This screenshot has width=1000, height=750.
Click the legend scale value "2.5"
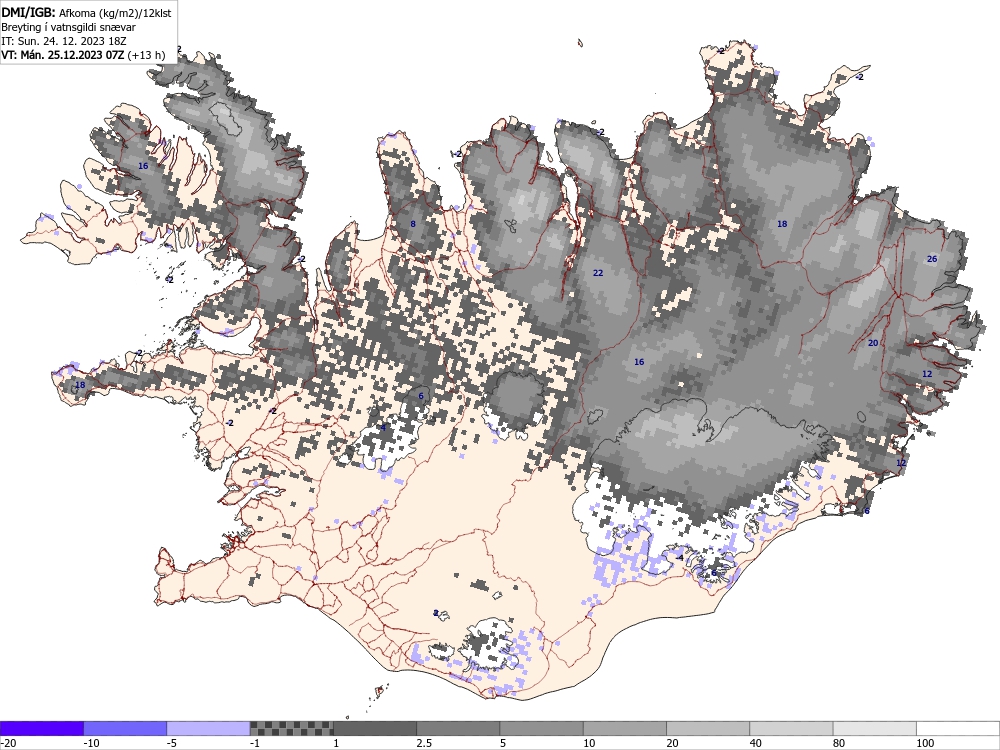[424, 743]
